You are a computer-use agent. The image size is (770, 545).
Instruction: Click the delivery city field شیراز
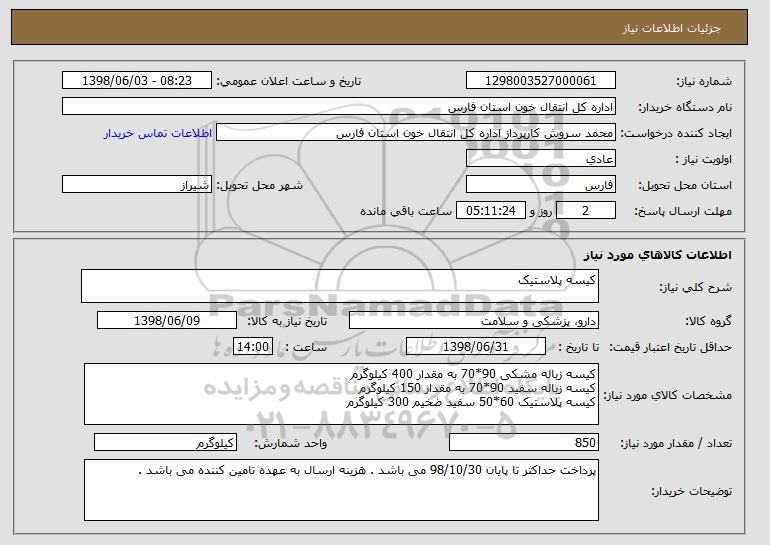coord(137,185)
